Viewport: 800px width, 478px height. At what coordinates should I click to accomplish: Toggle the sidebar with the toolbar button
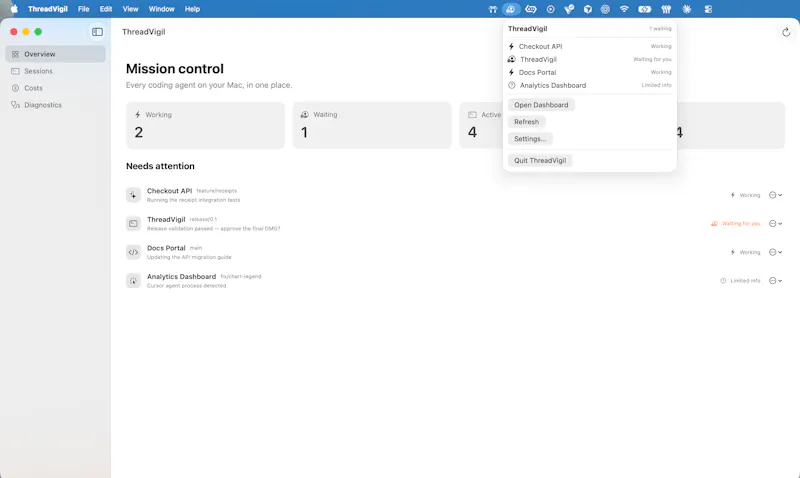pos(97,32)
